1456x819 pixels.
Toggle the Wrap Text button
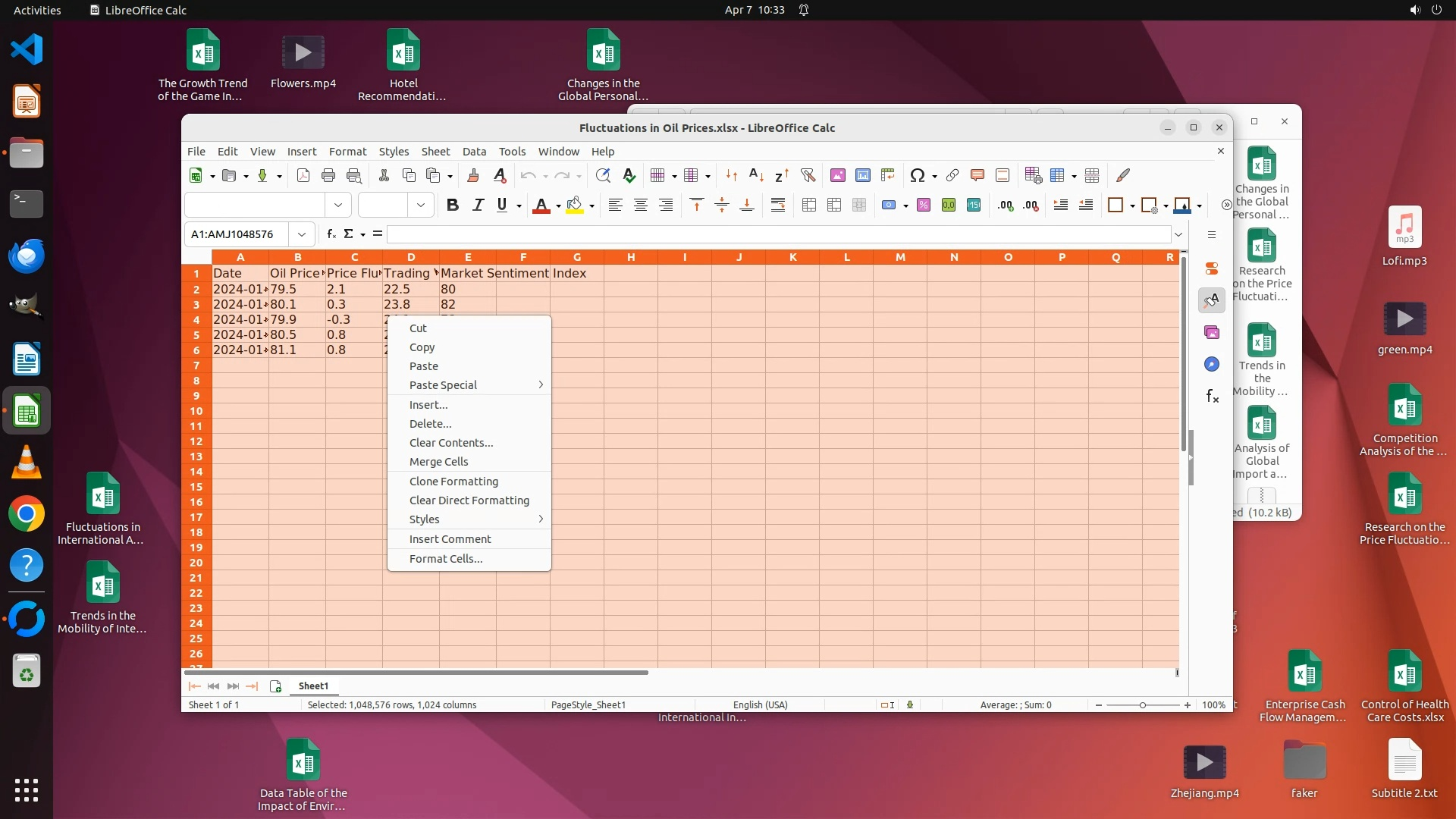pos(778,206)
